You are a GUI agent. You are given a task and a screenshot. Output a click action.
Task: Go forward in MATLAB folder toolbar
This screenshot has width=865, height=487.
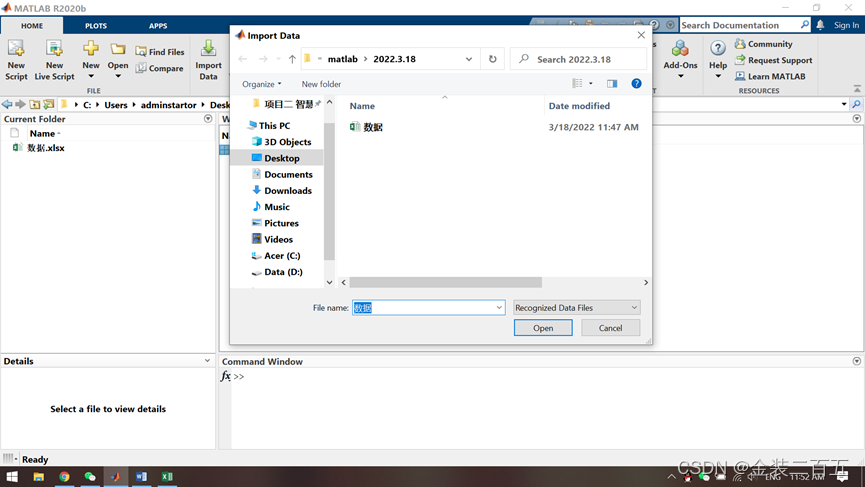(20, 104)
